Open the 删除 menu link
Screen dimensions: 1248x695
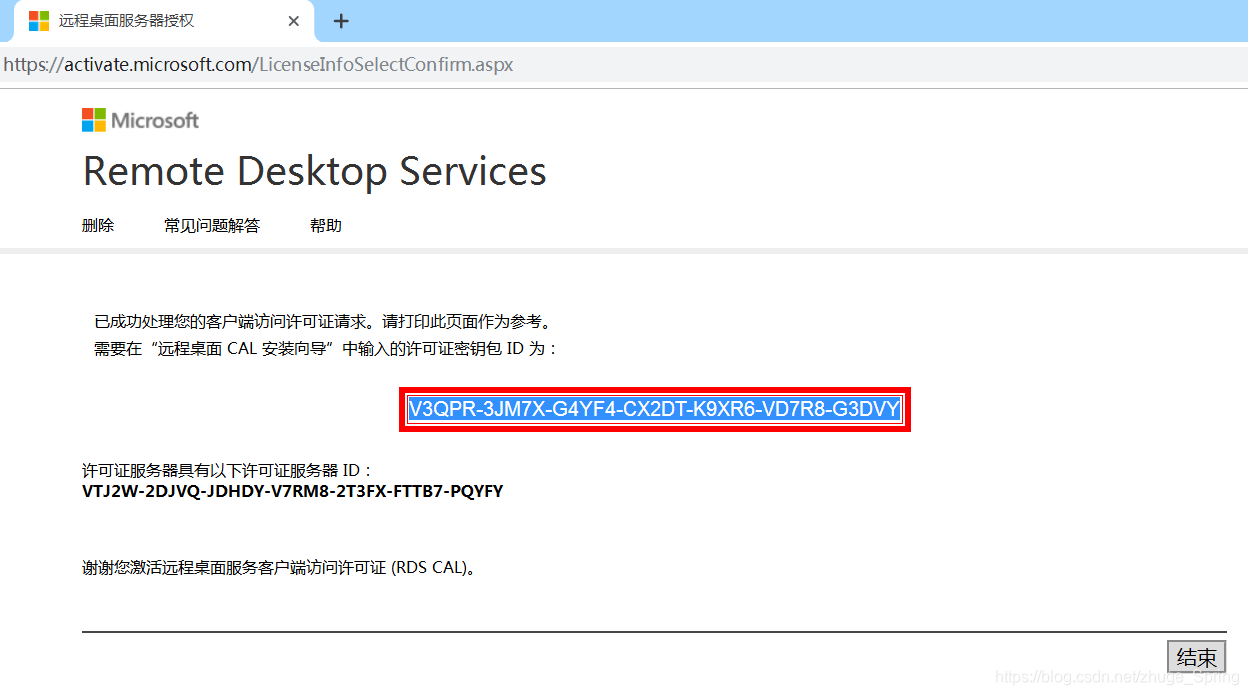point(98,226)
